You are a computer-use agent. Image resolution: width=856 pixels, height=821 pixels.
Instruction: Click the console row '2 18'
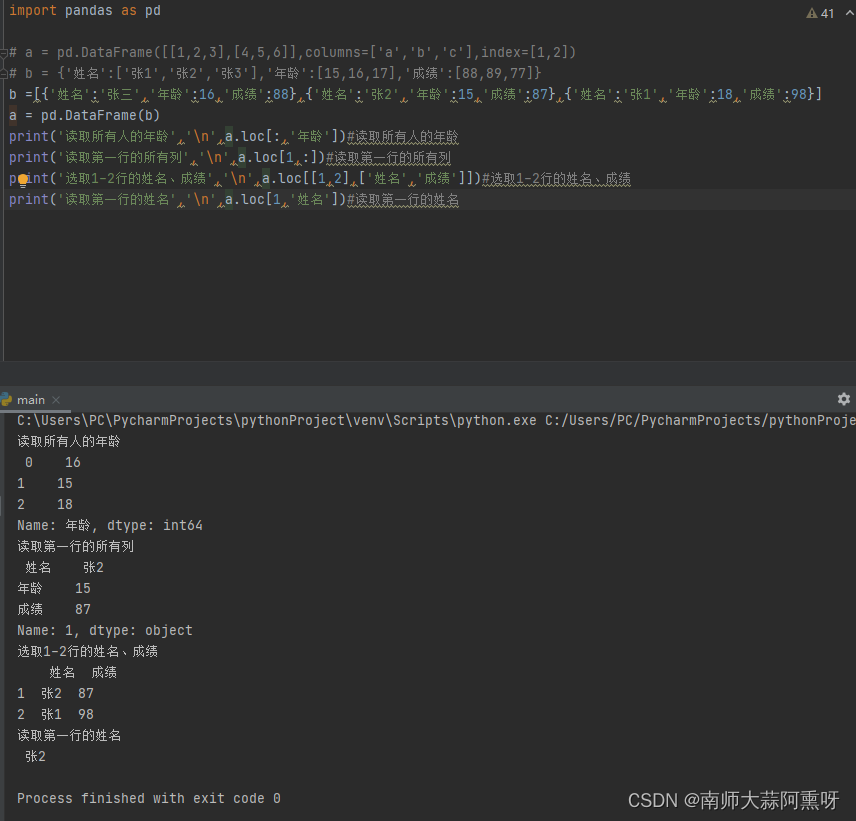click(x=45, y=504)
